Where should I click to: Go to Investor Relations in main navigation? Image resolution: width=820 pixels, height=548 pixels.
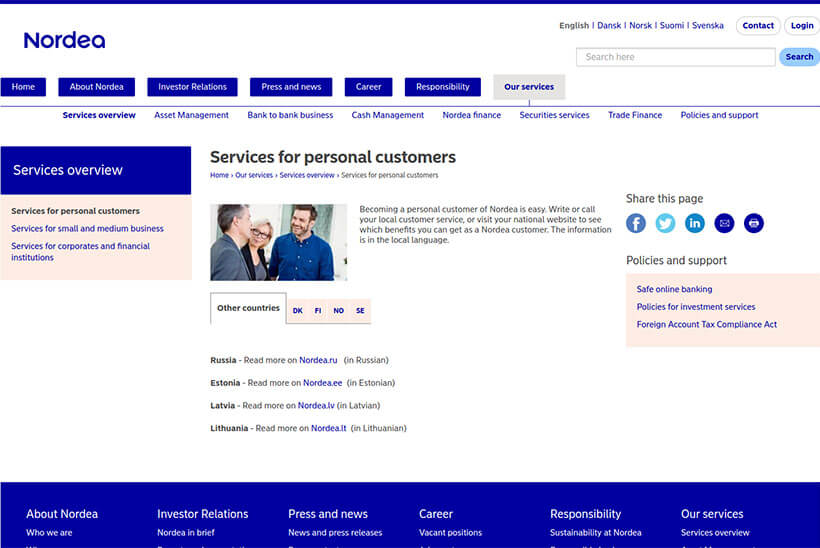pyautogui.click(x=192, y=87)
